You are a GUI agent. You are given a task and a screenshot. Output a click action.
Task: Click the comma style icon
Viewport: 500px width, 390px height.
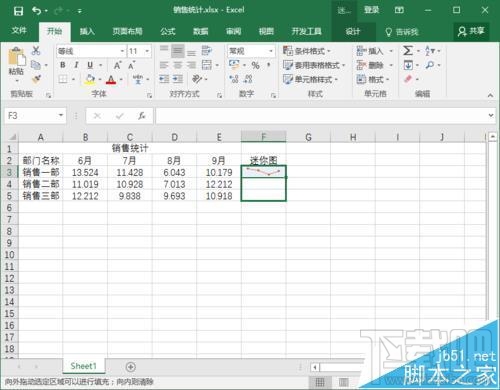tap(269, 65)
